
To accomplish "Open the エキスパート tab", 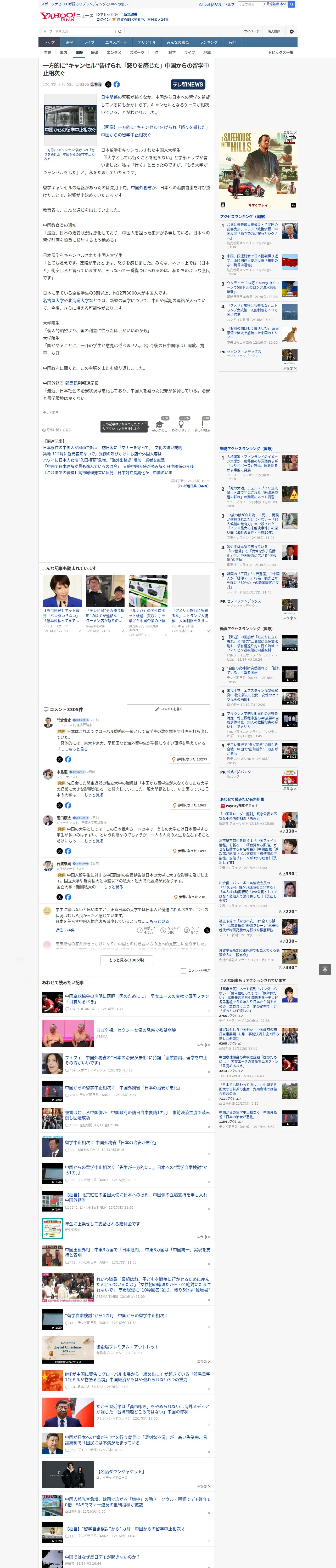I will 116,43.
